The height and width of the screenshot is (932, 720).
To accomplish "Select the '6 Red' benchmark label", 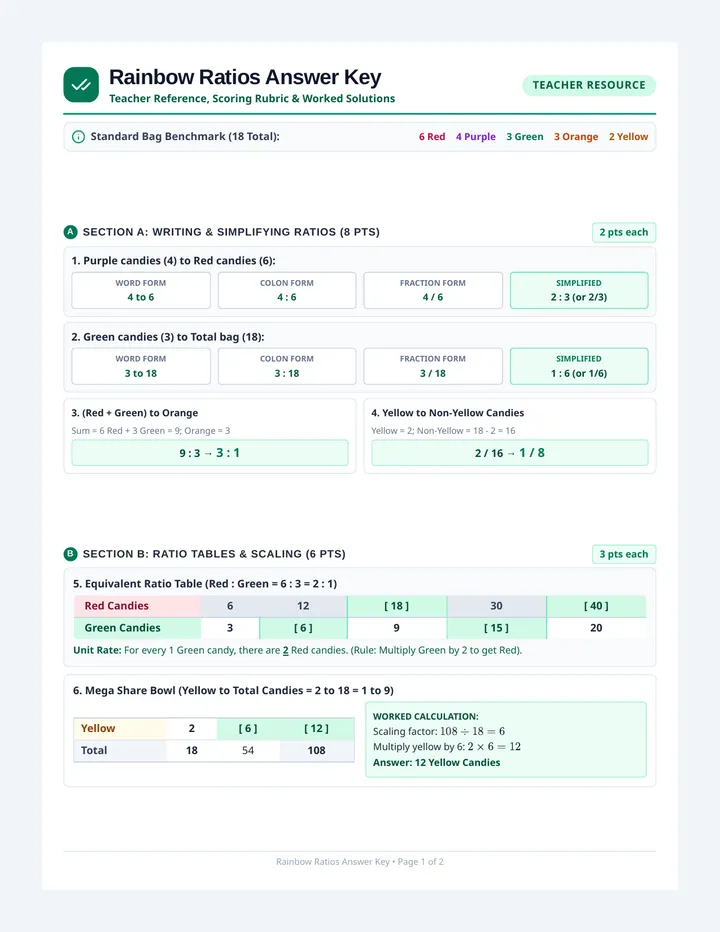I will click(432, 137).
